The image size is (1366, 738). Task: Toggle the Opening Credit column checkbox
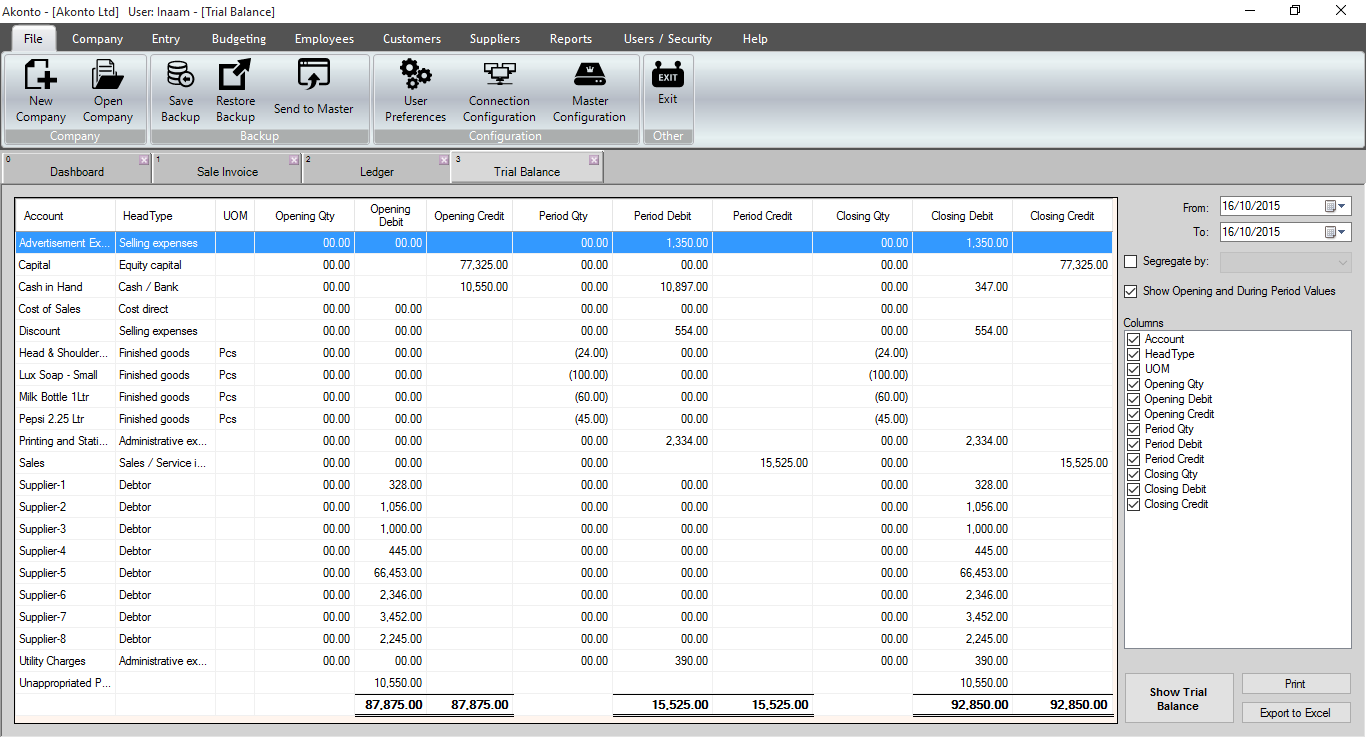click(1133, 414)
